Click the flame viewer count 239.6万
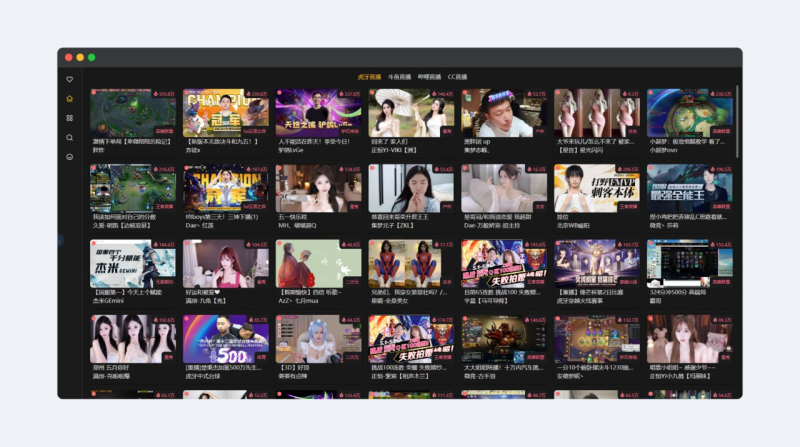The width and height of the screenshot is (800, 447). coord(257,94)
